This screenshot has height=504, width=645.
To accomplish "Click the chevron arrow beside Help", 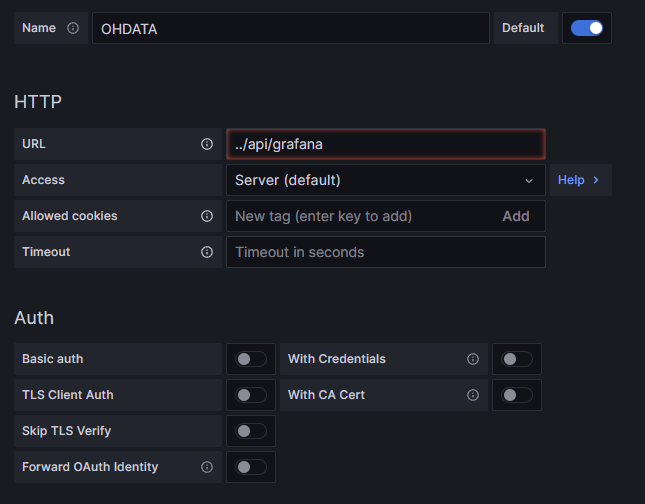I will [x=596, y=180].
